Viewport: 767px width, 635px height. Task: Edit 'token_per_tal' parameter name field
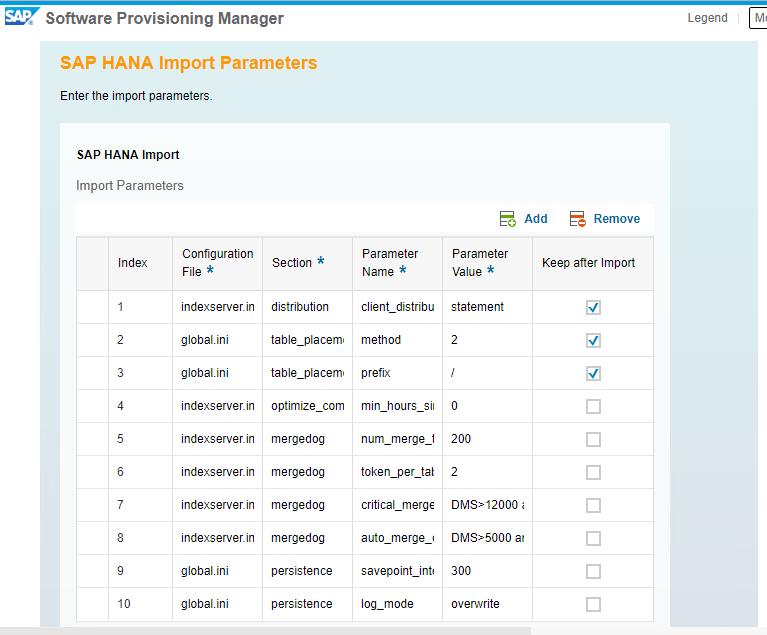[x=397, y=472]
